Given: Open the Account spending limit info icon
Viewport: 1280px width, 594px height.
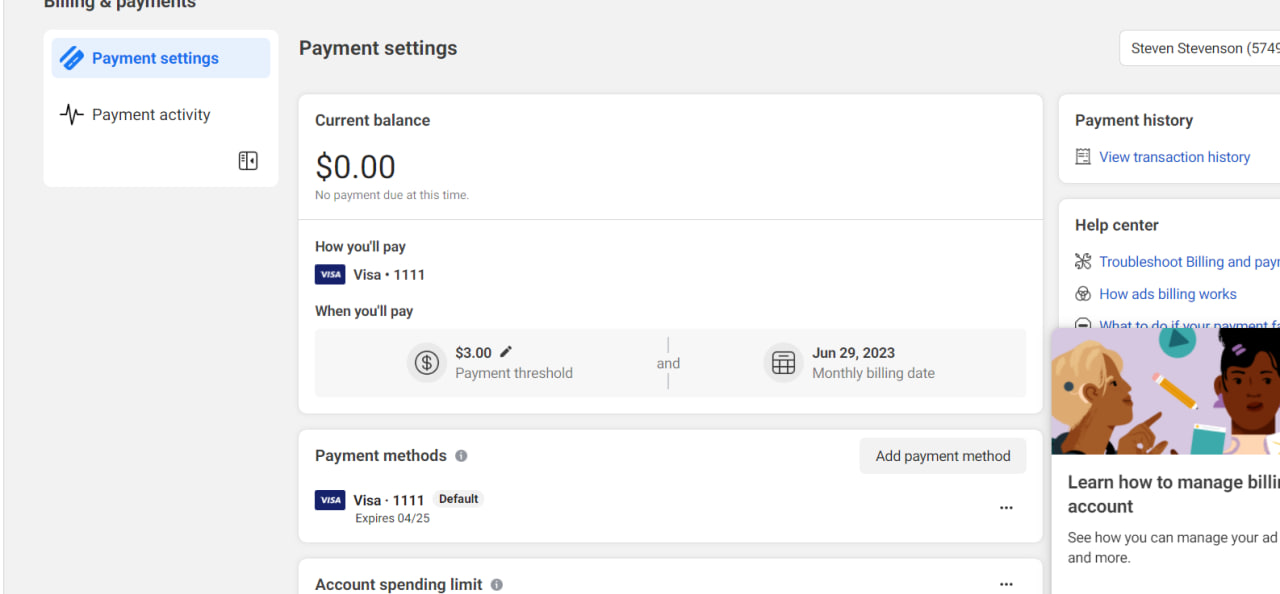Looking at the screenshot, I should pos(497,585).
